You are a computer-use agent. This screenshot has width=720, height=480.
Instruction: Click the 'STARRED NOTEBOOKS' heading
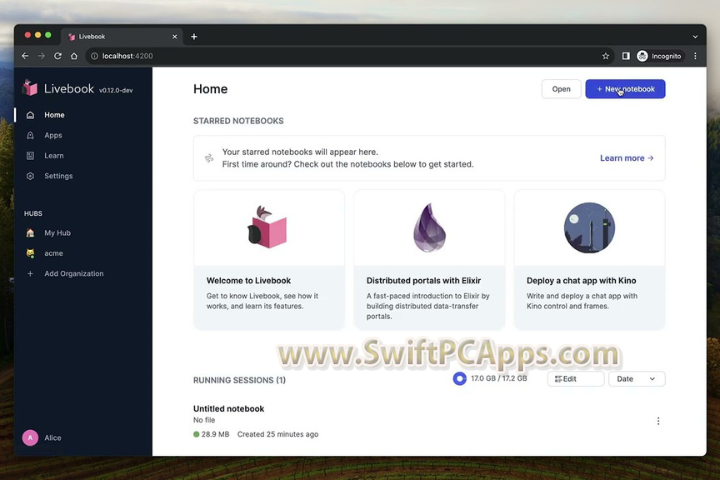pyautogui.click(x=238, y=121)
